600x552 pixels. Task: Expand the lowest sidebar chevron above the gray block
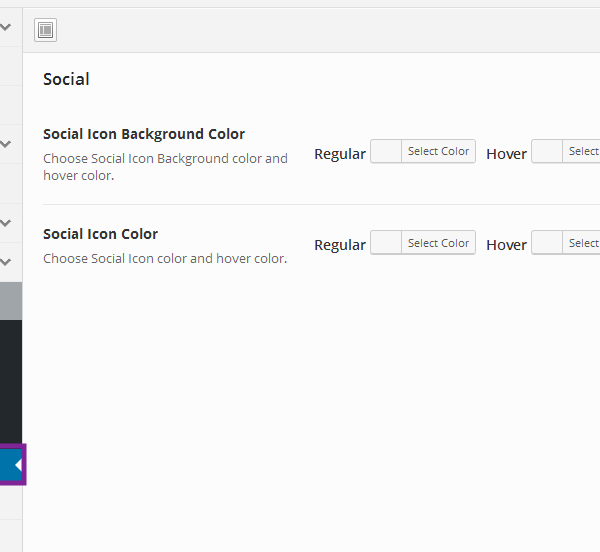(6, 262)
